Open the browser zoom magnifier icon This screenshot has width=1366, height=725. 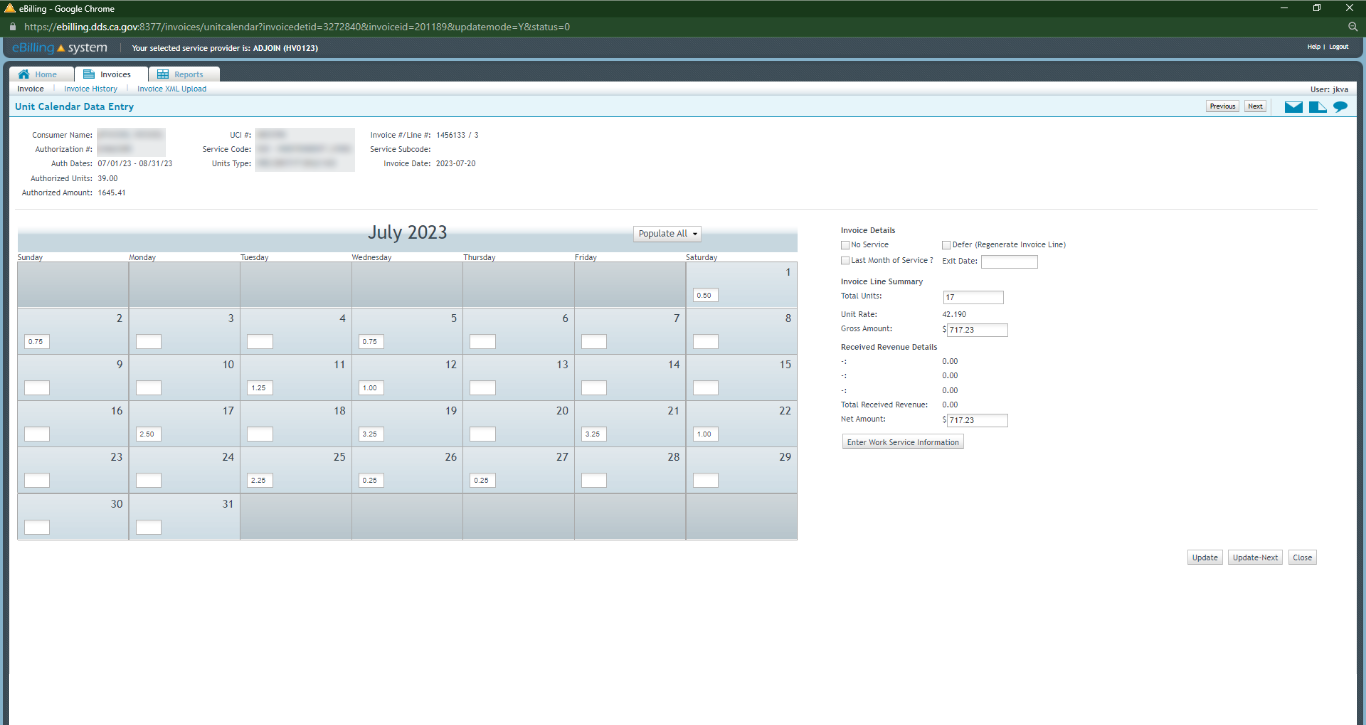pos(1355,28)
